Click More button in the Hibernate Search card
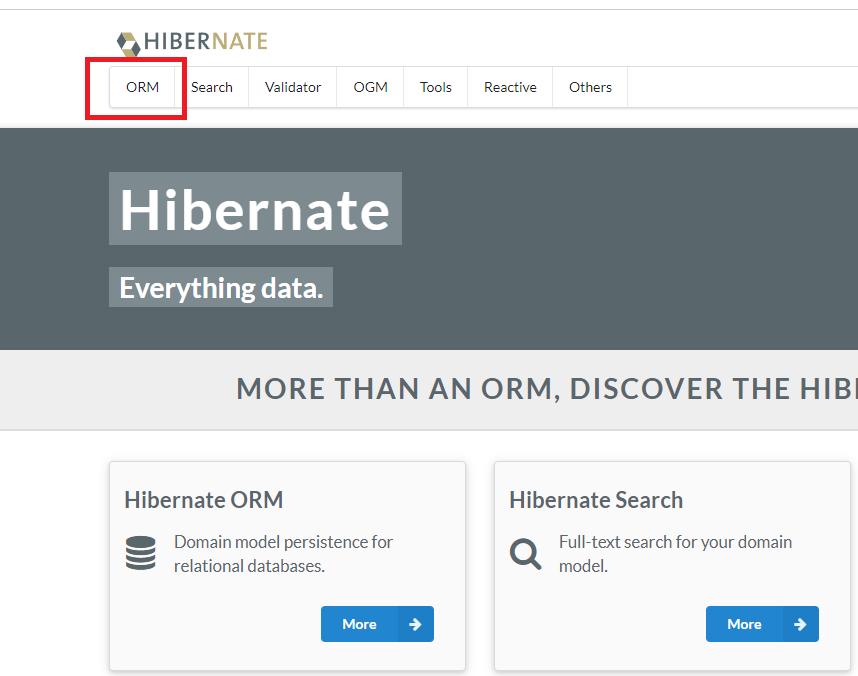 (x=762, y=624)
